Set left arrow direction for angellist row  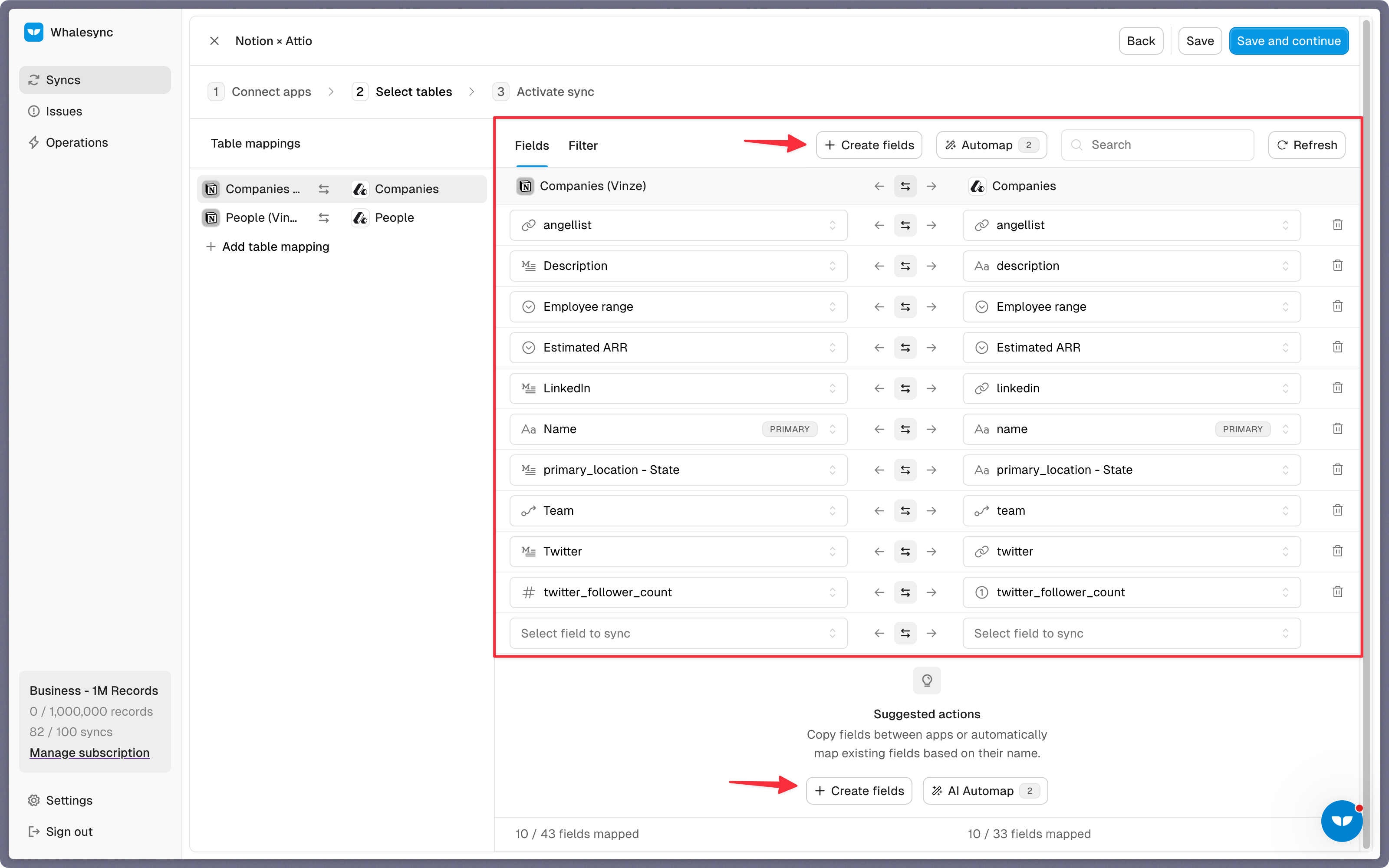pyautogui.click(x=879, y=225)
